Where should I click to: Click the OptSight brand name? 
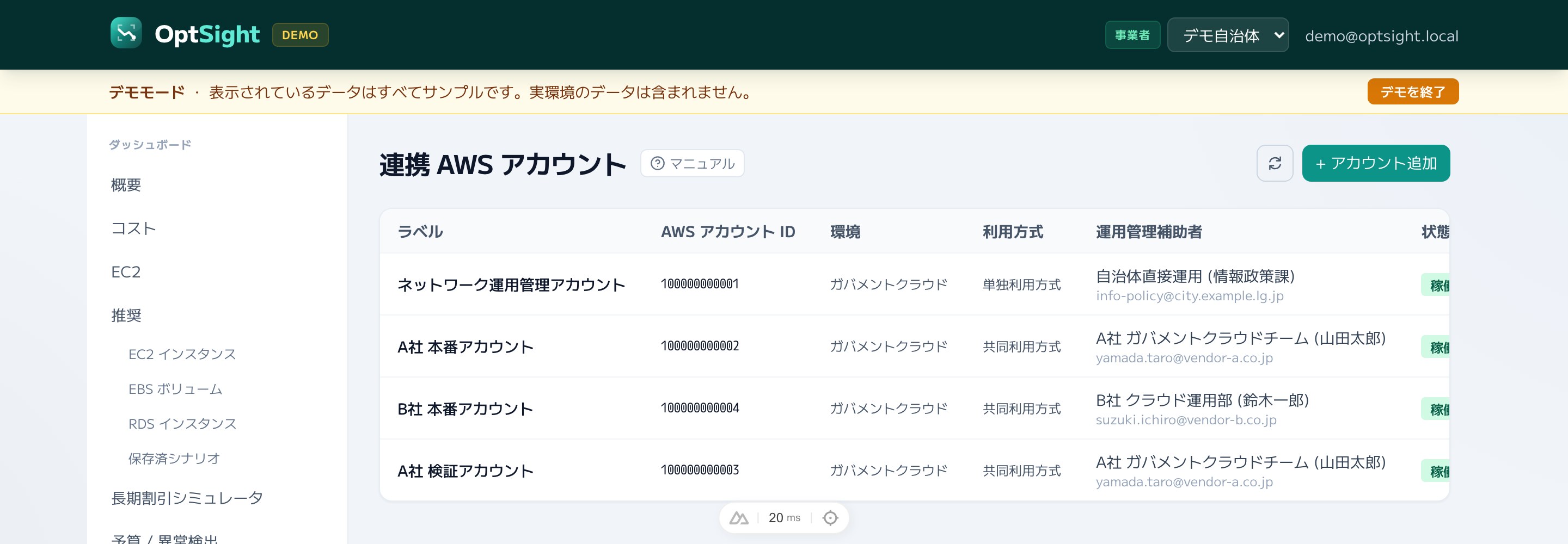[207, 35]
